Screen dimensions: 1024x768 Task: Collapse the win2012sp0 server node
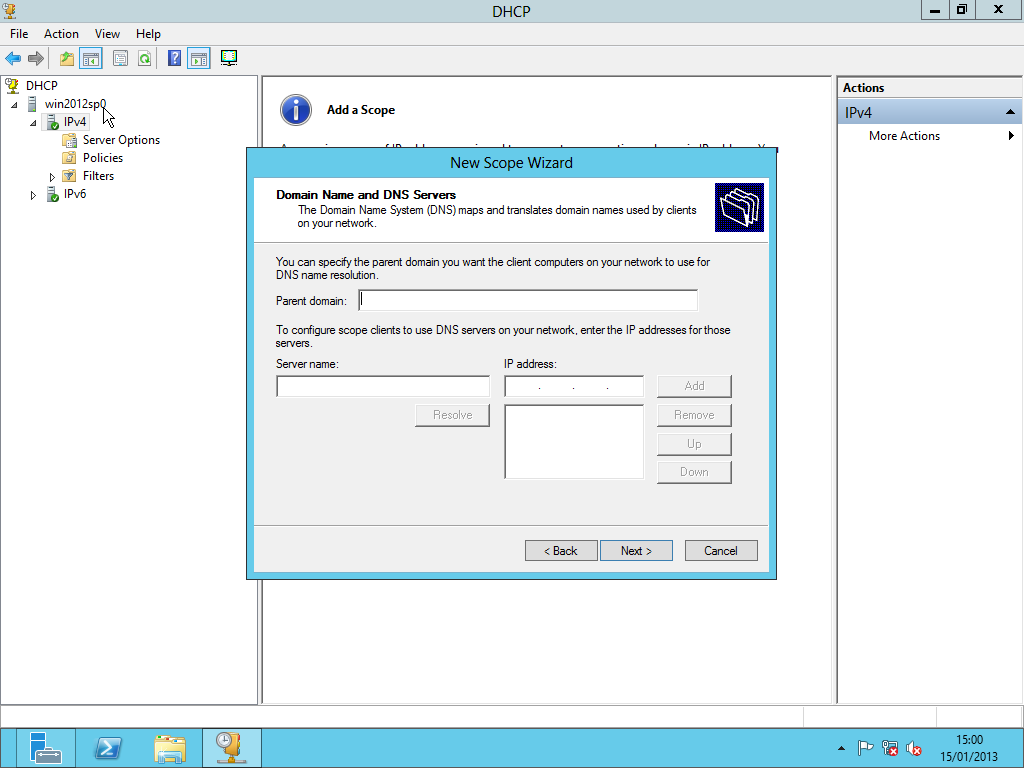click(14, 105)
